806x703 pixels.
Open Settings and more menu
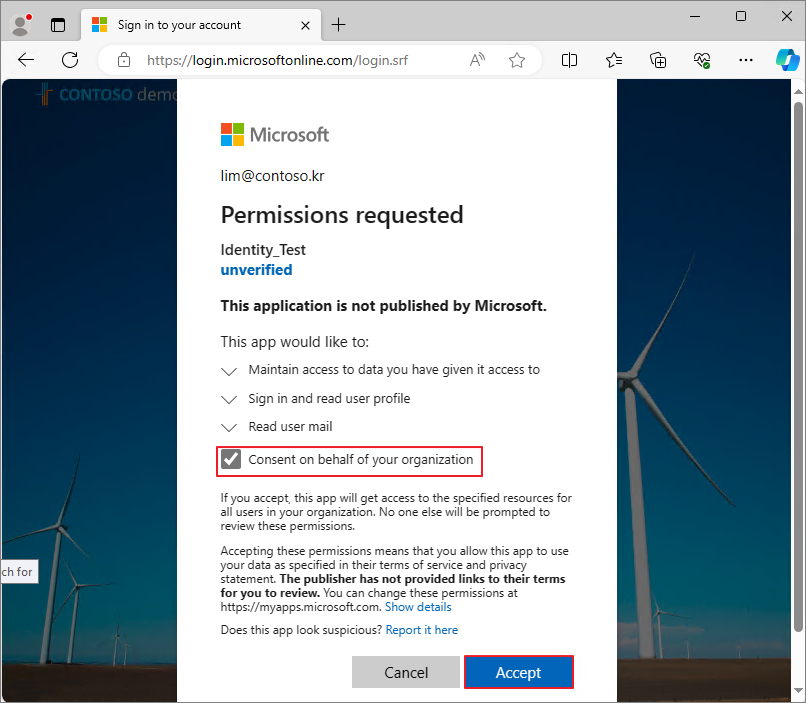(x=746, y=60)
